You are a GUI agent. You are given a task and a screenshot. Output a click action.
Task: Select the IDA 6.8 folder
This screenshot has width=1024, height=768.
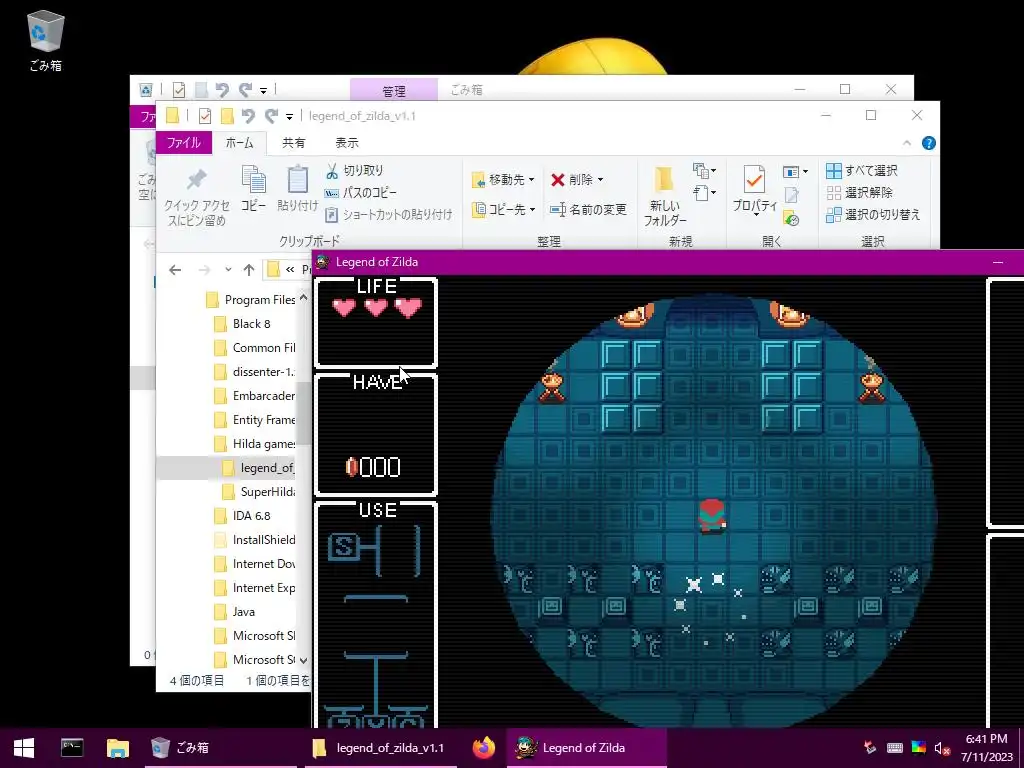coord(242,516)
